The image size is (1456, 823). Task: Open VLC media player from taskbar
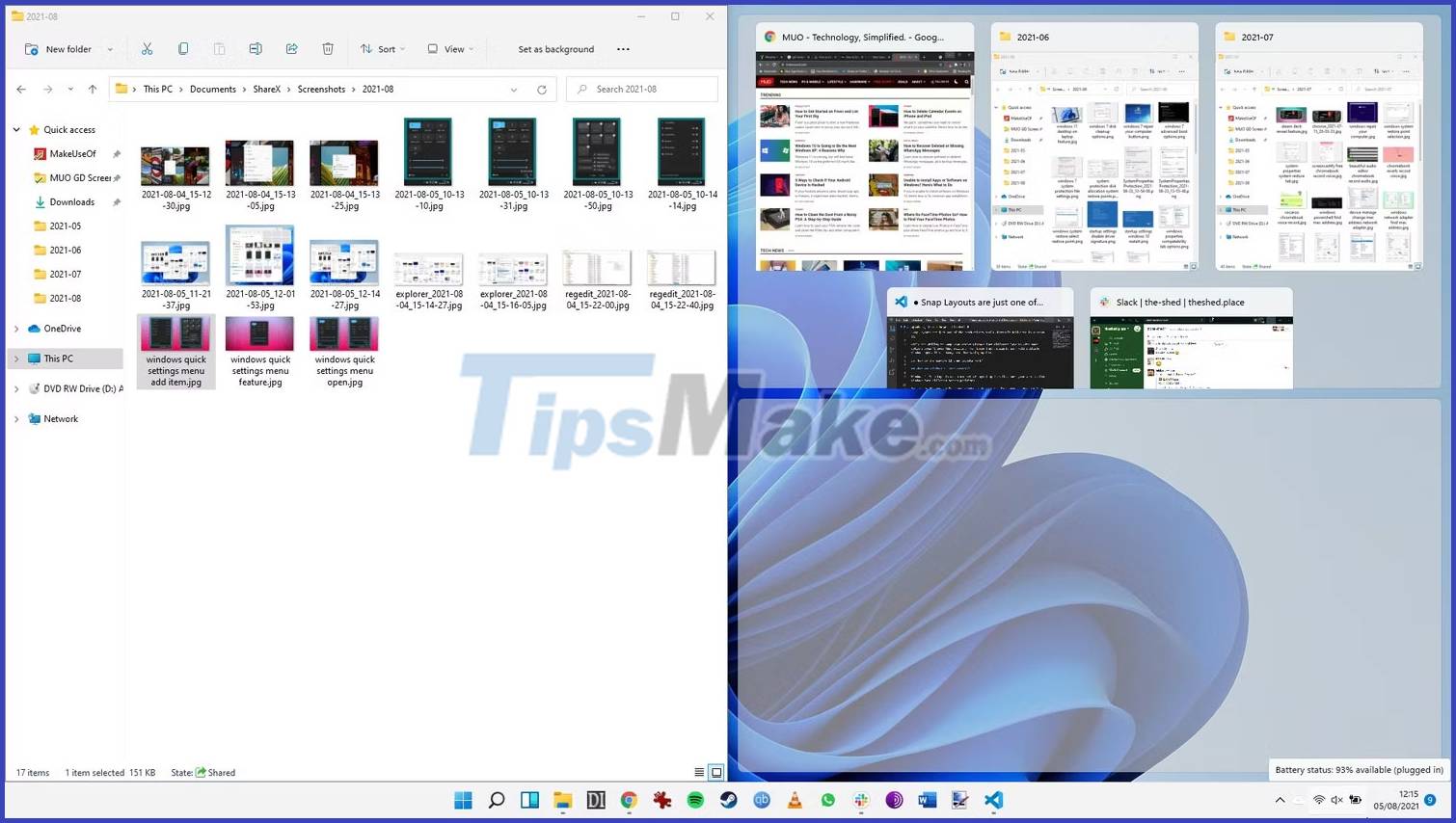(795, 800)
